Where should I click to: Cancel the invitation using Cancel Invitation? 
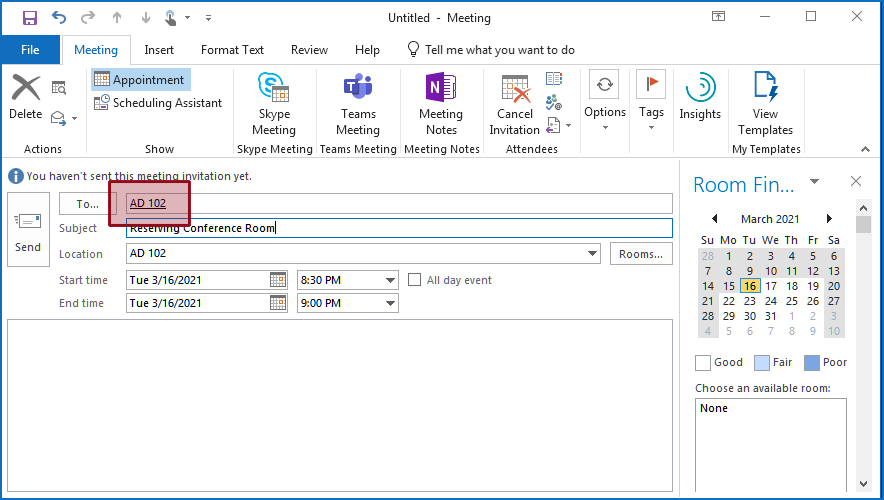coord(514,104)
